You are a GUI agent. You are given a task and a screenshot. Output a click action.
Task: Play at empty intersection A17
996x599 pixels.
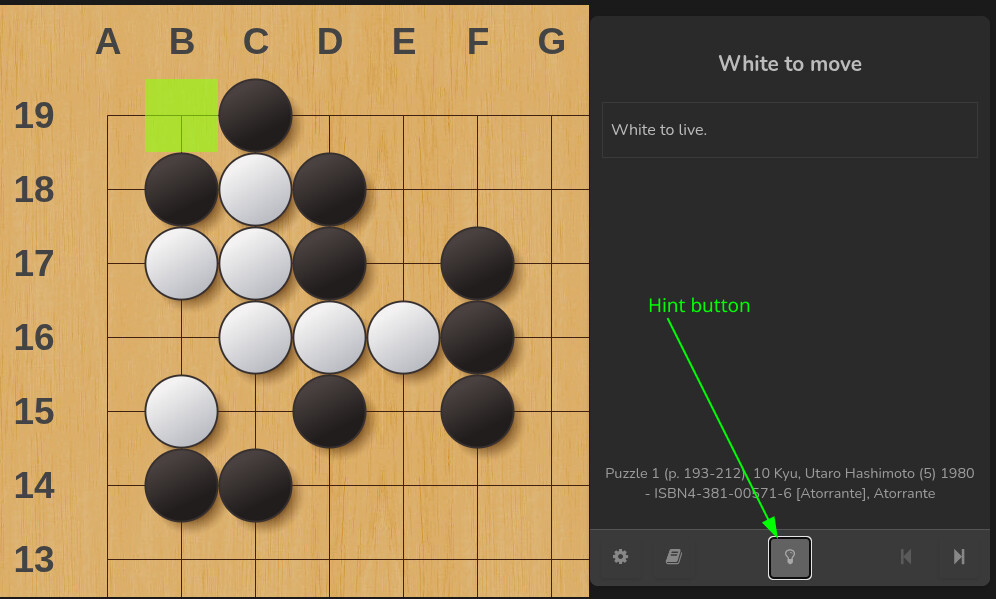pyautogui.click(x=107, y=264)
